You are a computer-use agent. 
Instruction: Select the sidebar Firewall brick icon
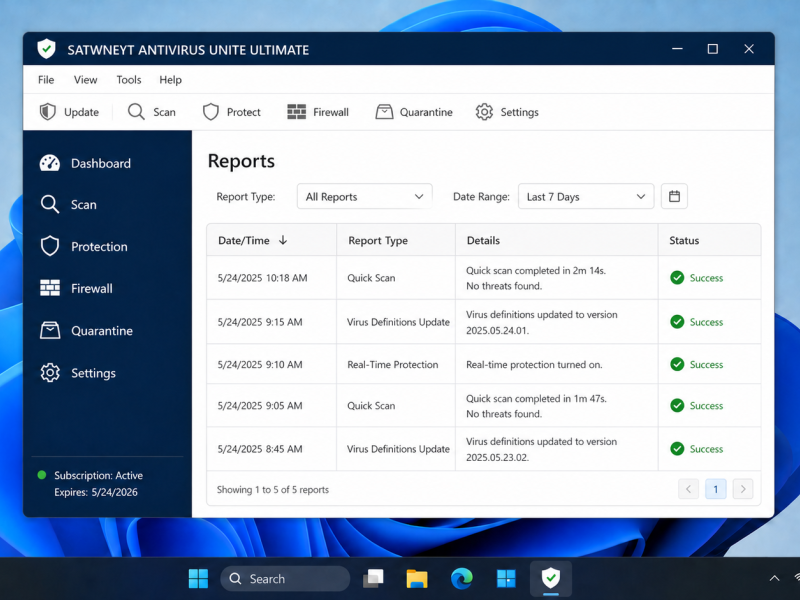coord(50,288)
